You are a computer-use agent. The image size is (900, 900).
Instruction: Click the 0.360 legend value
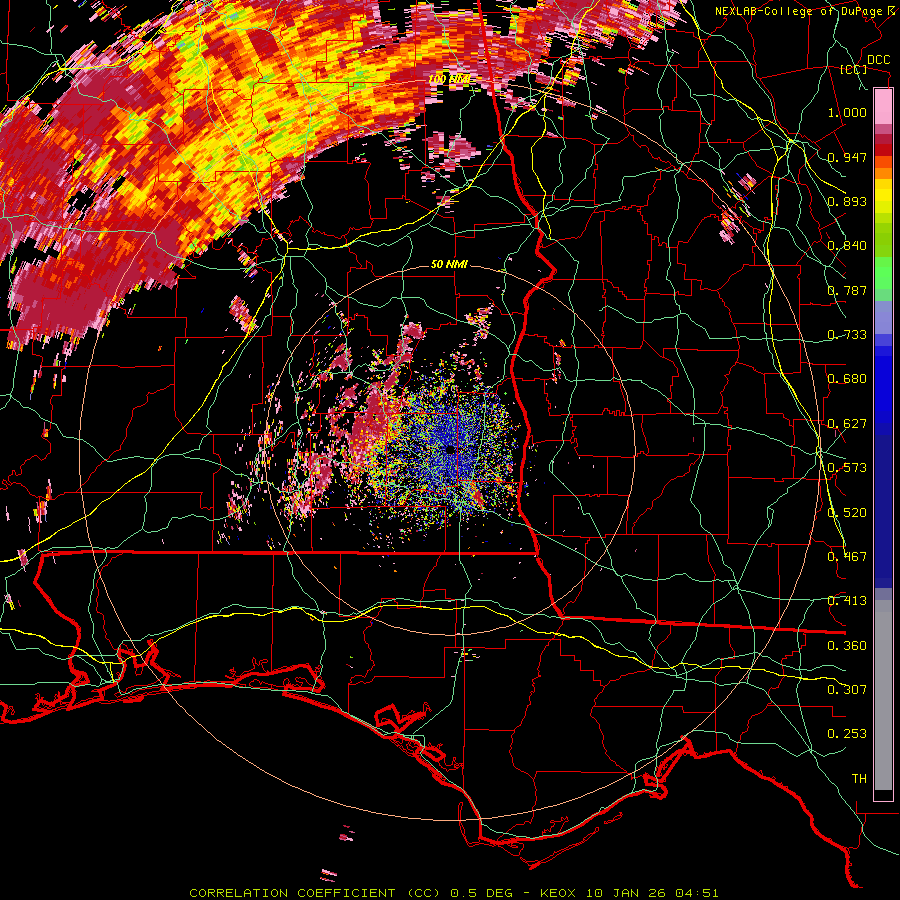[x=847, y=646]
